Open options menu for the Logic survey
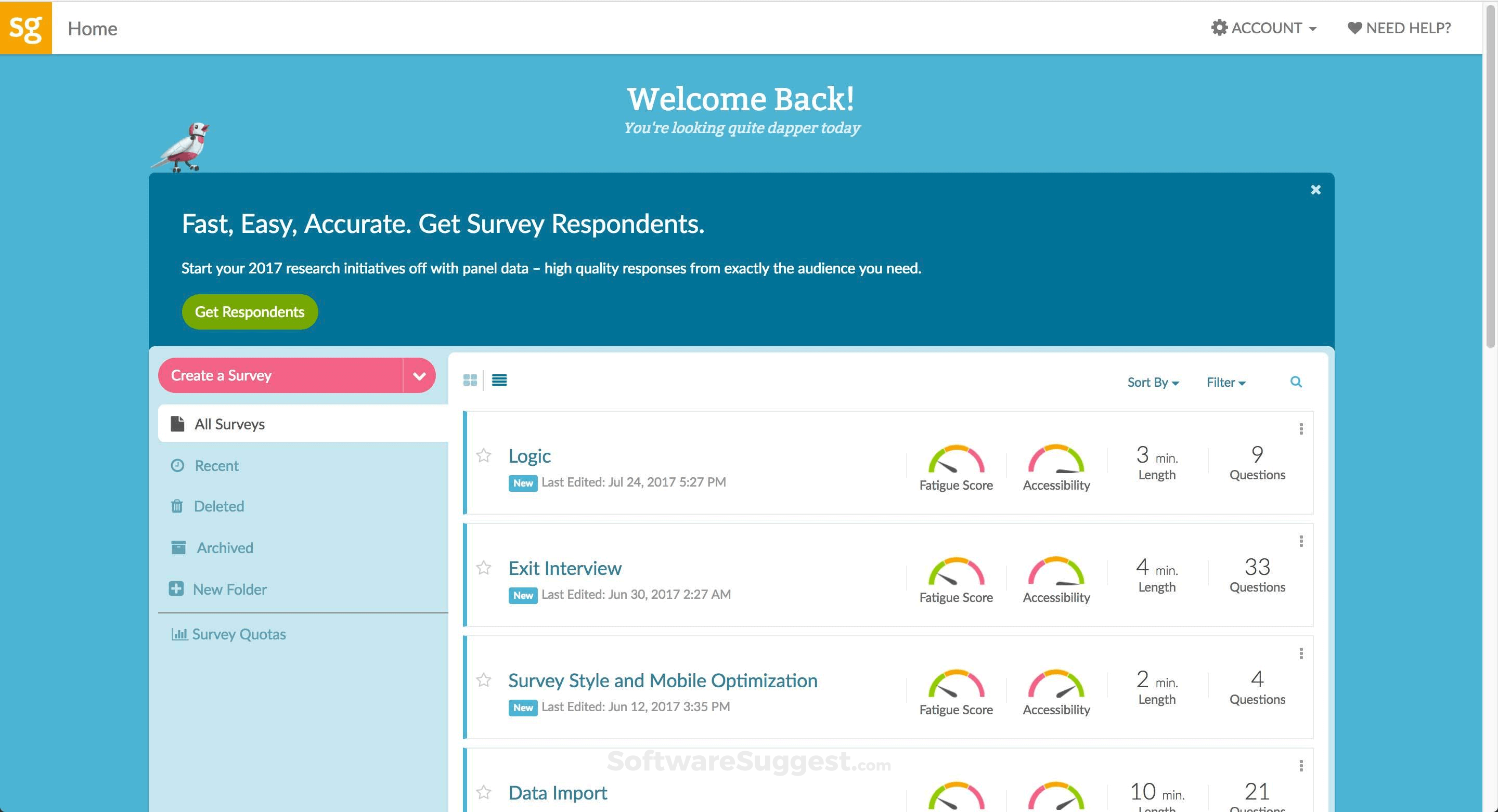This screenshot has height=812, width=1498. point(1301,428)
